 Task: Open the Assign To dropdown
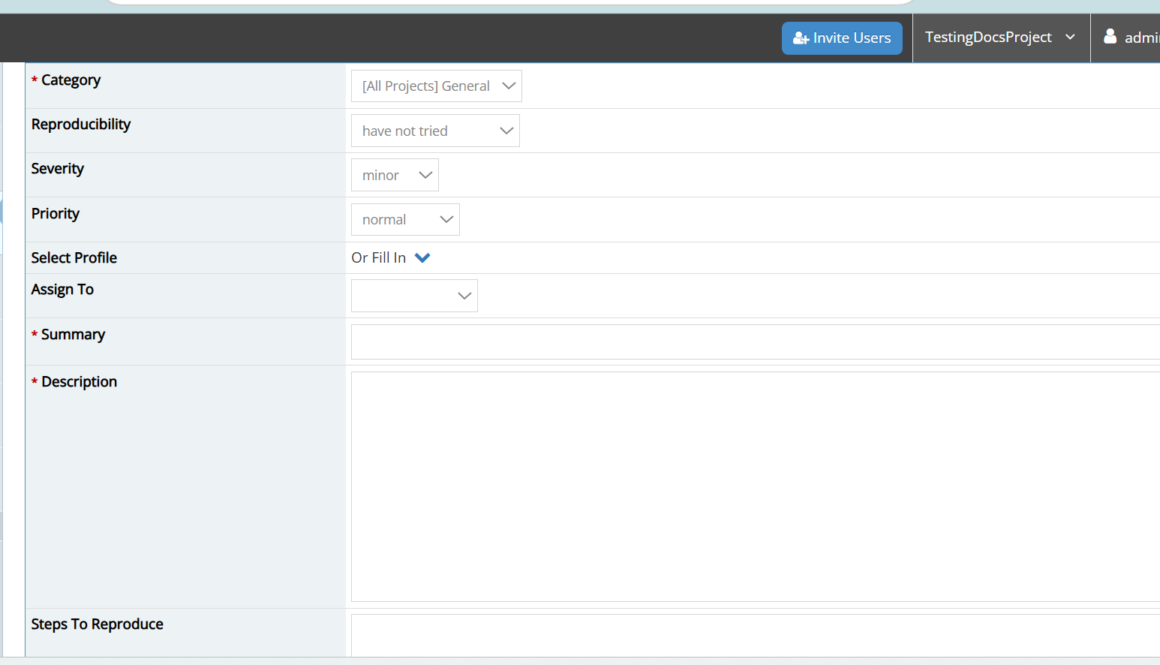point(414,296)
